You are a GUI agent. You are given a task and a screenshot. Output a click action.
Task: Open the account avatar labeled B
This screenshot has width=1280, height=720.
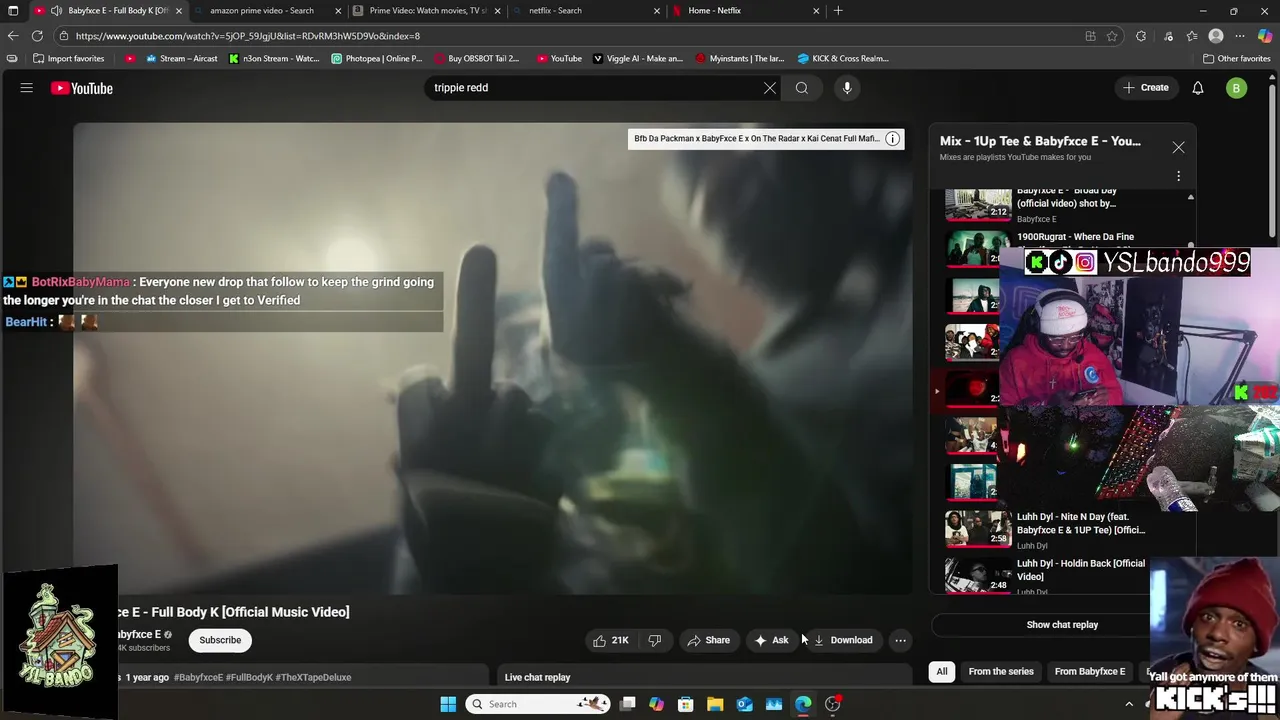(1236, 88)
